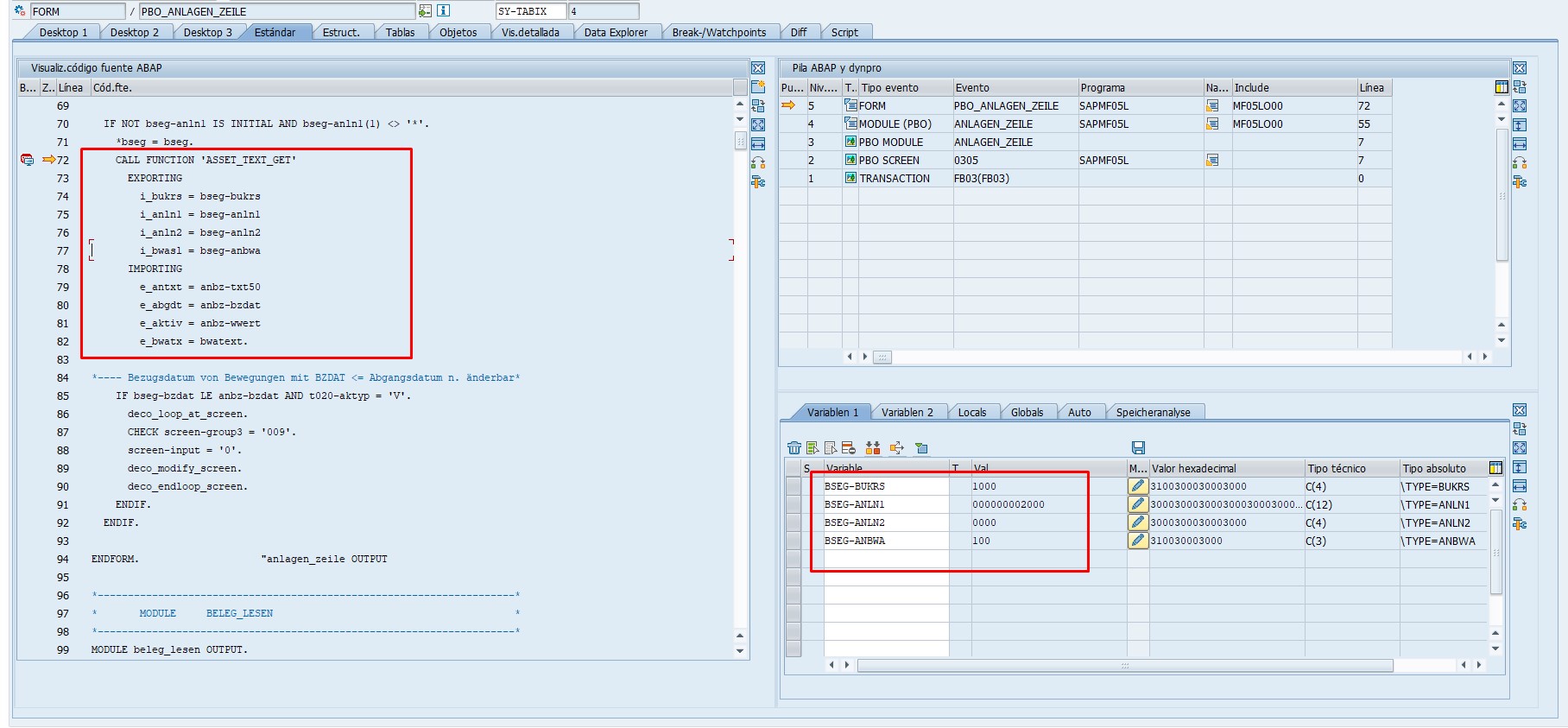Image resolution: width=1568 pixels, height=728 pixels.
Task: Swap tool icon of variables panel
Action: click(1520, 429)
